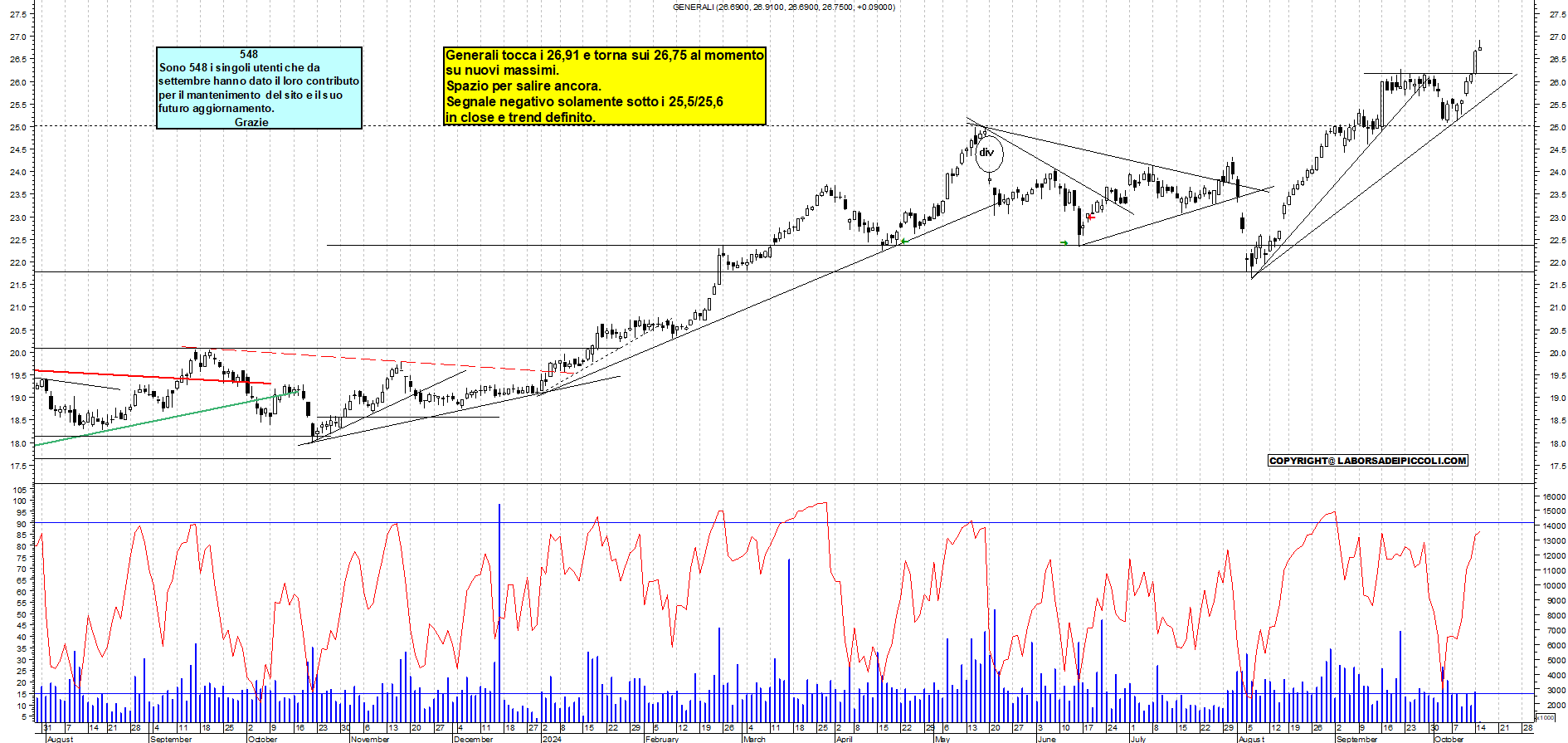Click the GENERALI chart title with price values
Image resolution: width=1568 pixels, height=743 pixels.
pos(783,7)
